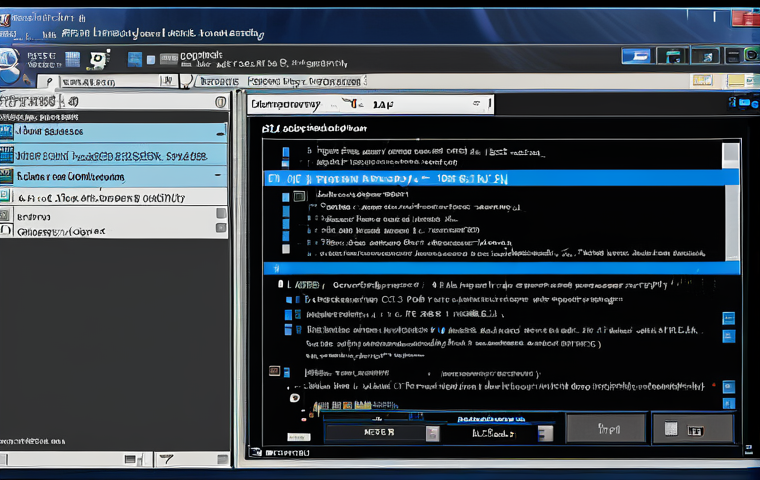Click the large gray button at the bottom right

point(606,429)
